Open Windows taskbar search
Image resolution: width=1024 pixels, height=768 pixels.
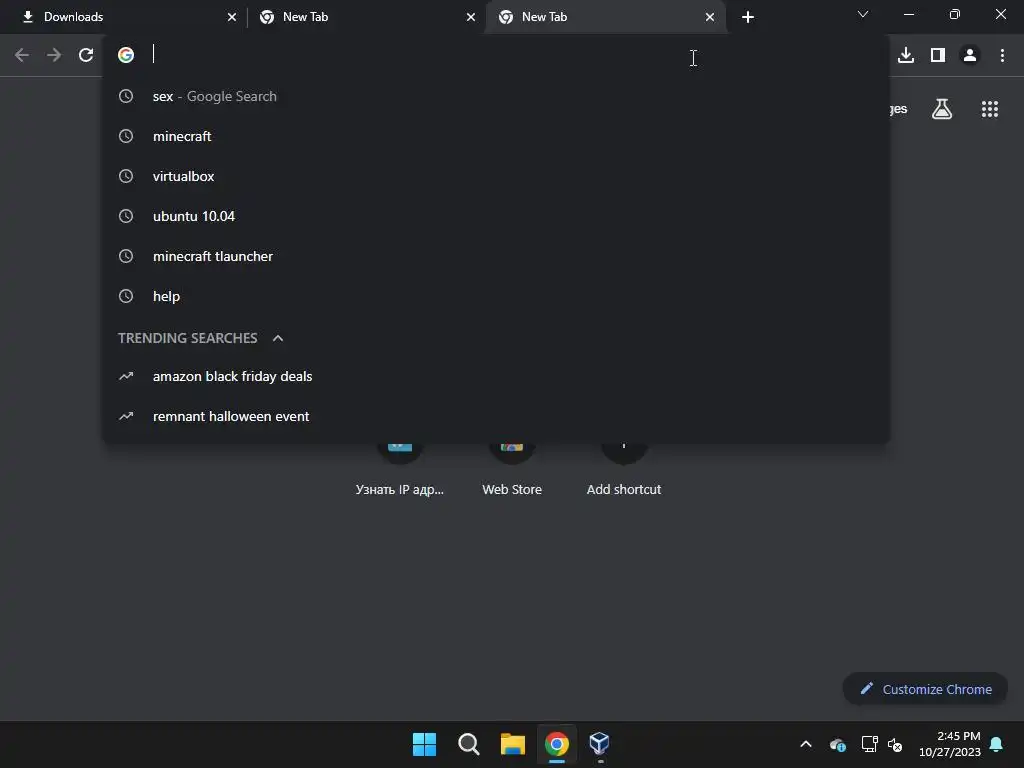[469, 744]
